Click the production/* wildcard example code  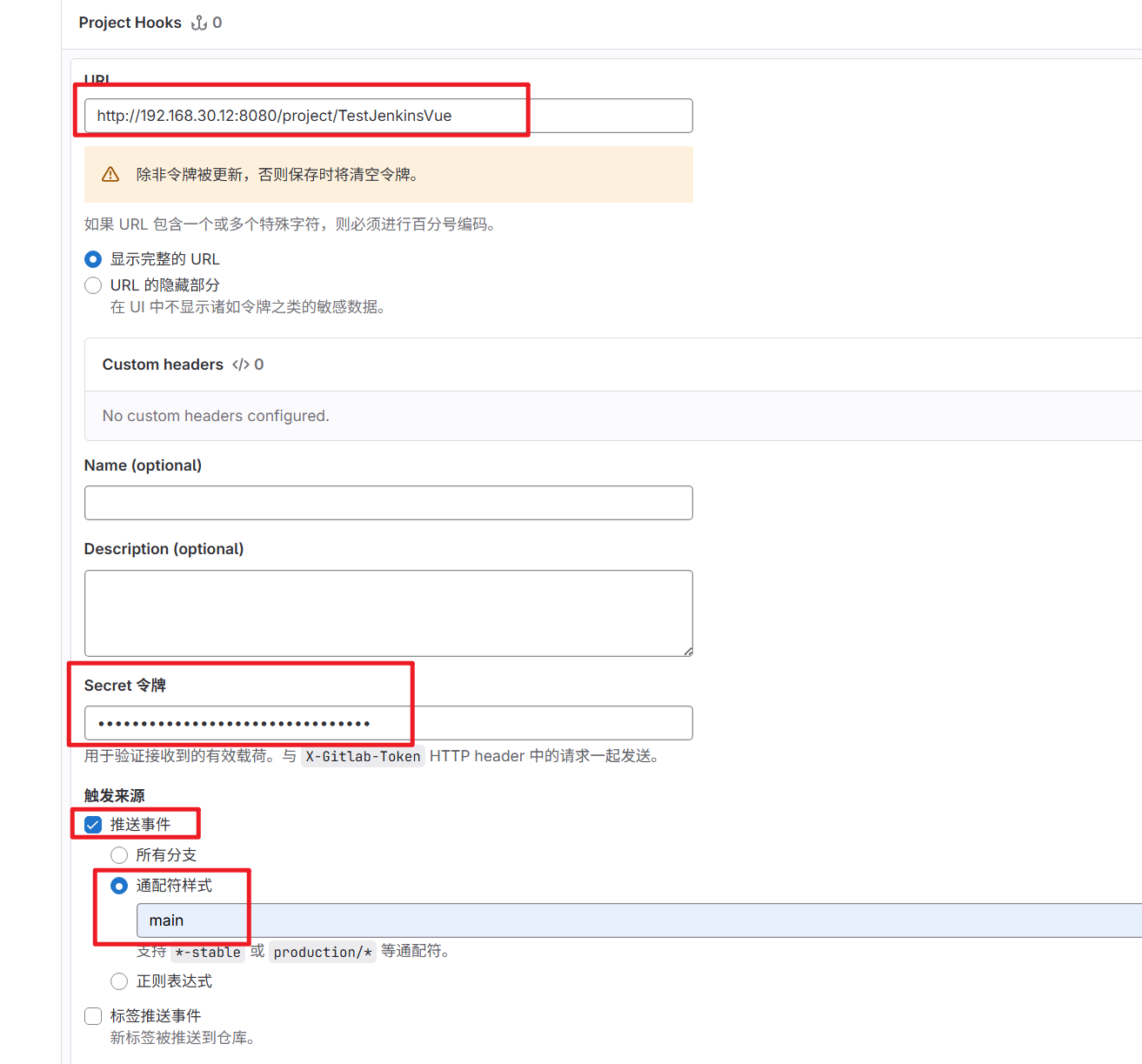pyautogui.click(x=323, y=952)
